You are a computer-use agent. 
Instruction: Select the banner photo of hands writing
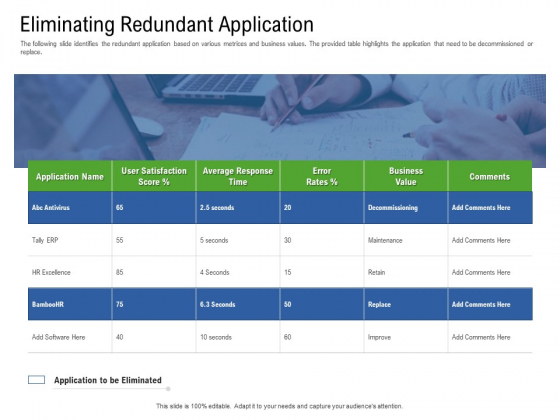pos(280,117)
